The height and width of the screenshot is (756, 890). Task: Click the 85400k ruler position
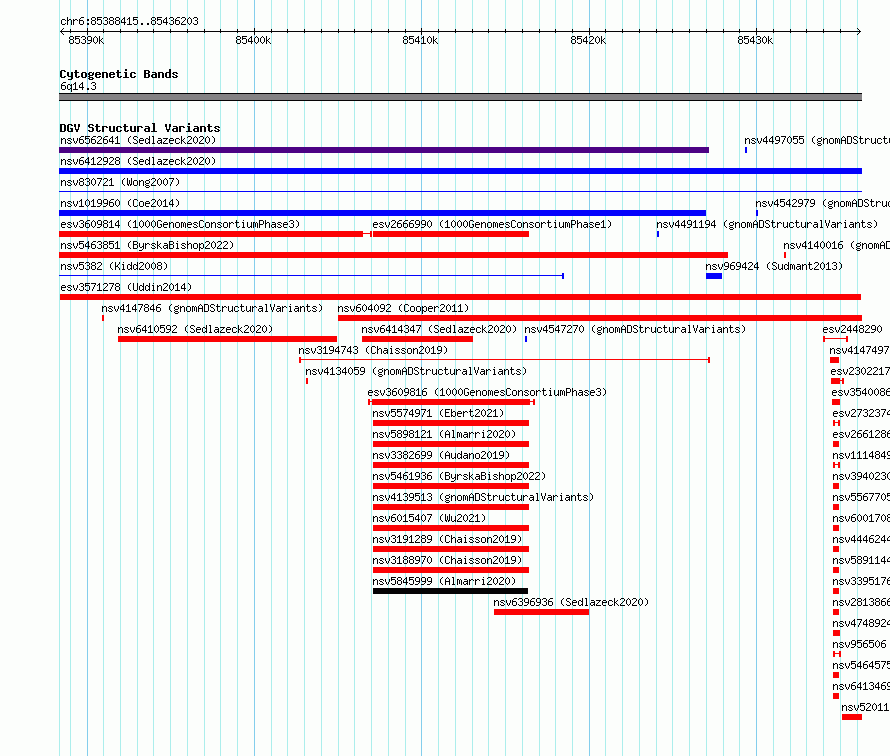pyautogui.click(x=253, y=40)
